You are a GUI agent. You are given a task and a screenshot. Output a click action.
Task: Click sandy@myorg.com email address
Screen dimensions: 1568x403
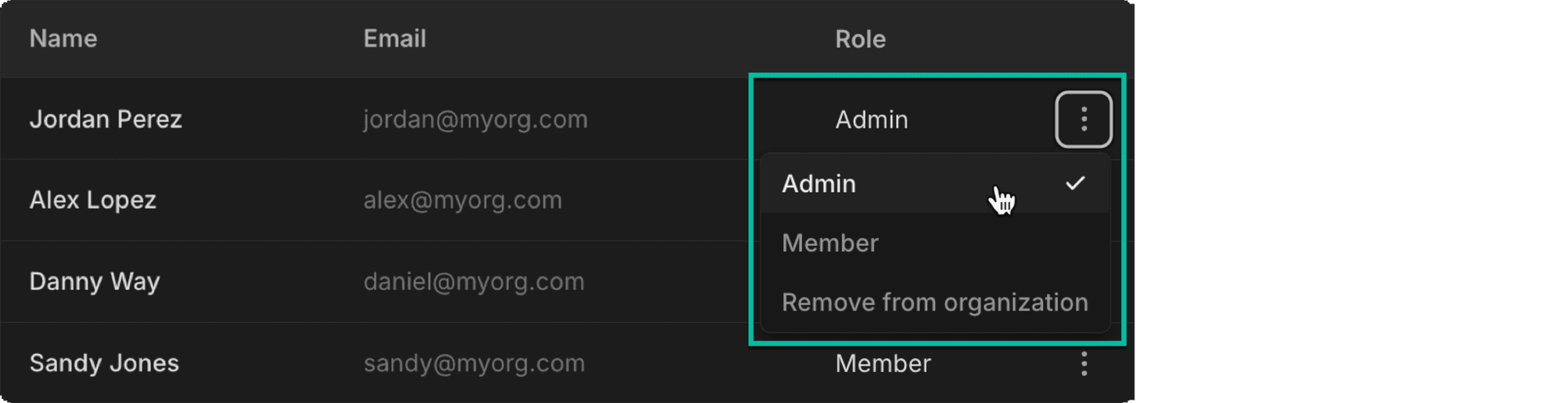[474, 363]
